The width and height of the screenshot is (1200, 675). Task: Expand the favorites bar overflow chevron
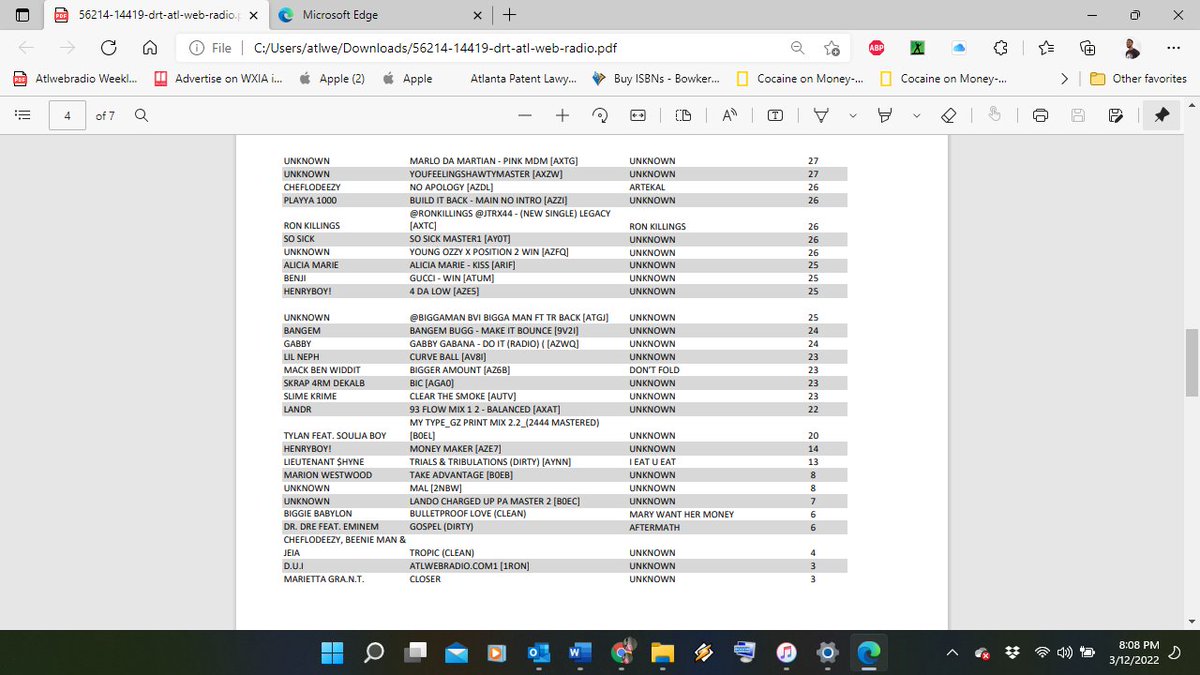[1065, 78]
